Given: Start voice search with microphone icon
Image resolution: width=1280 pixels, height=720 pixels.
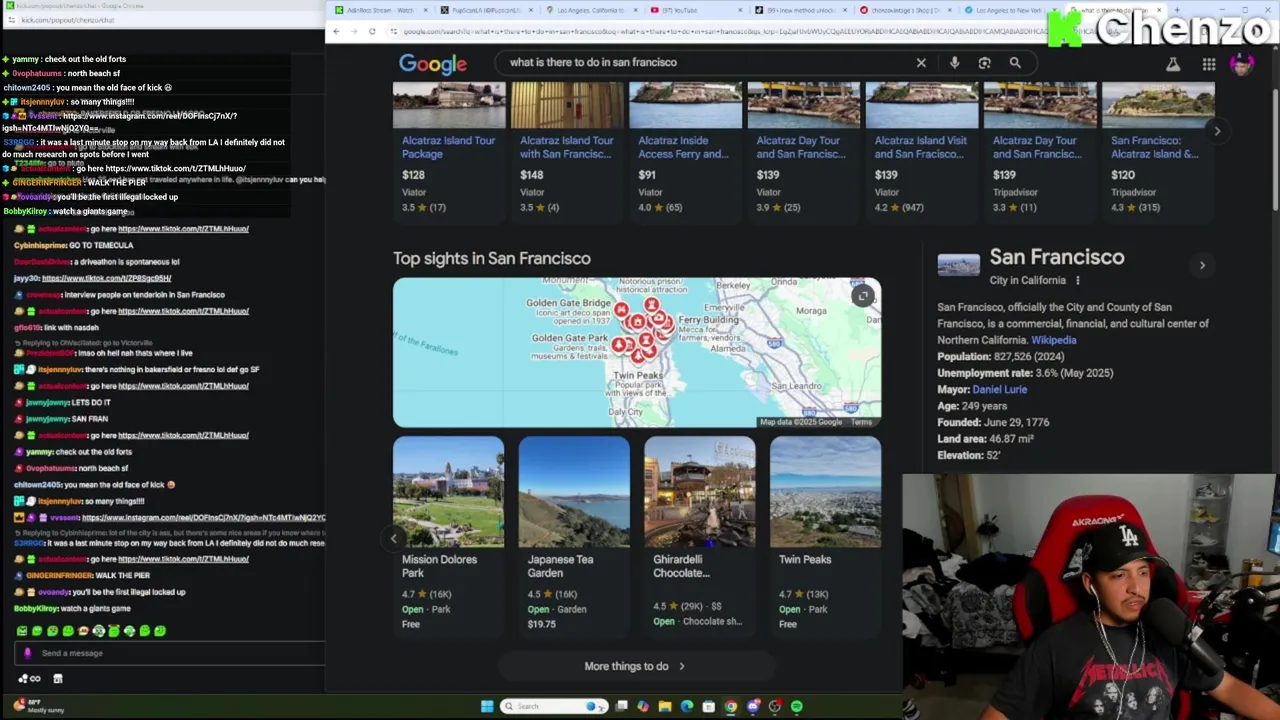Looking at the screenshot, I should 954,63.
